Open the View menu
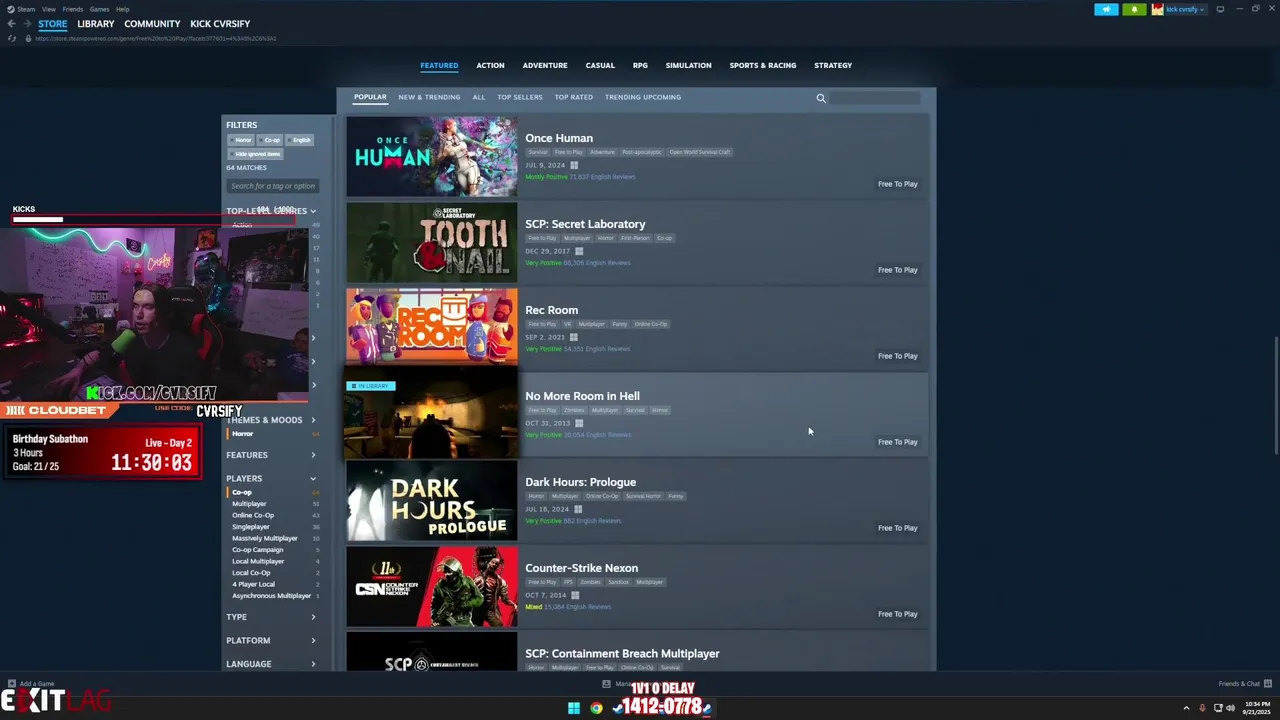Image resolution: width=1280 pixels, height=720 pixels. (48, 9)
